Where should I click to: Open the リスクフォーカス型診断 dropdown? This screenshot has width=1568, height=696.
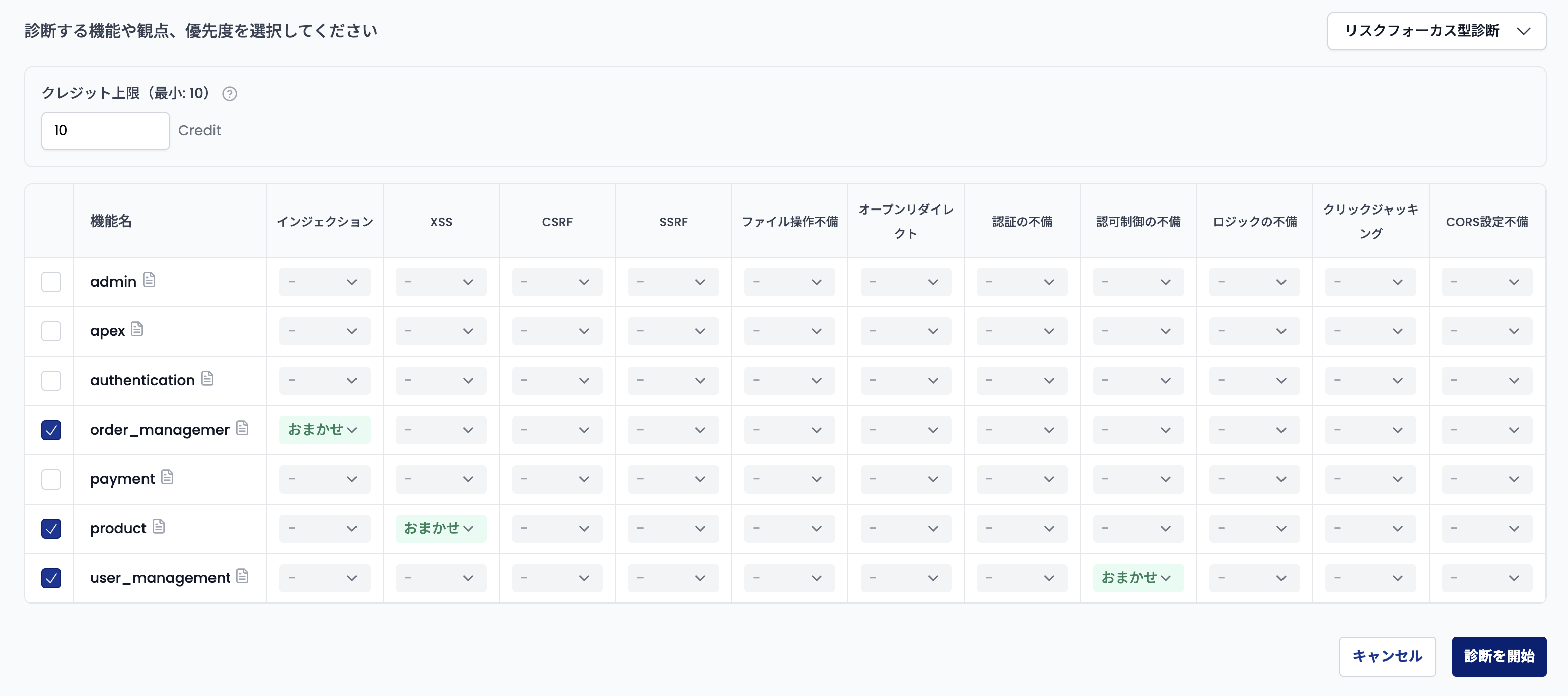pos(1437,31)
